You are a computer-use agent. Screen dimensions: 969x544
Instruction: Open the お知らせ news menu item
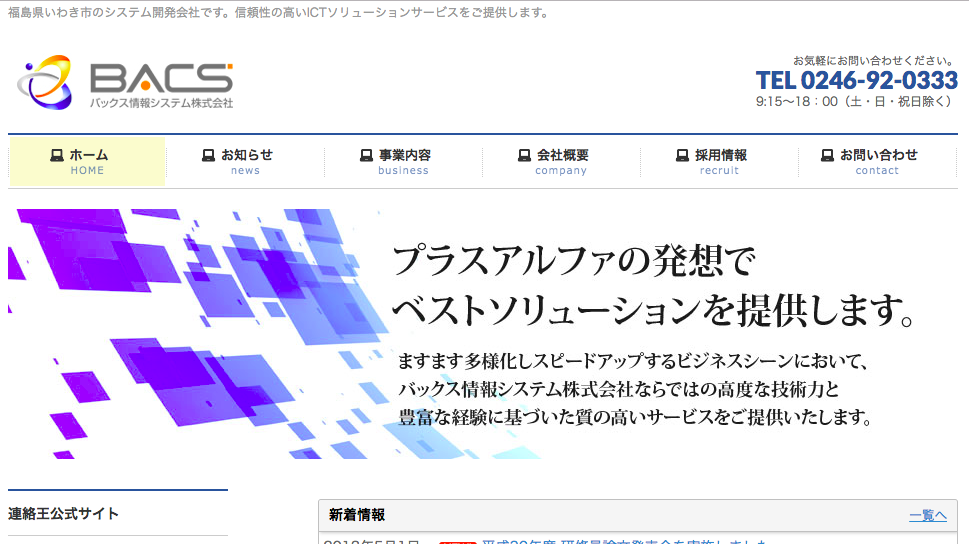click(245, 161)
